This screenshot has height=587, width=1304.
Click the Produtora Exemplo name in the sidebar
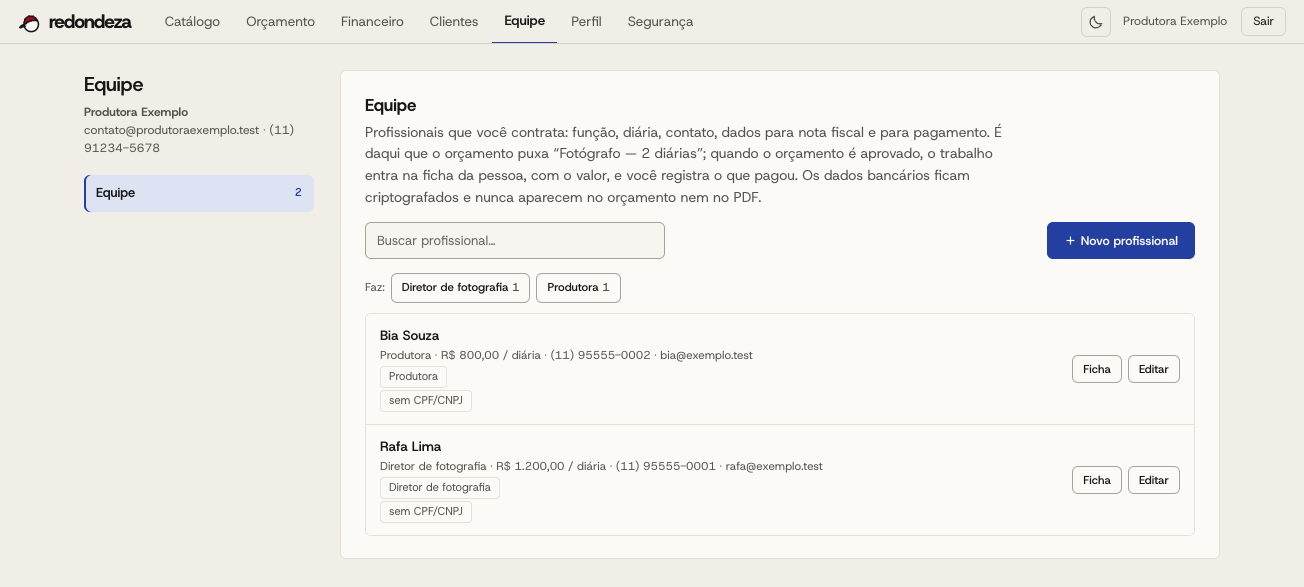136,112
